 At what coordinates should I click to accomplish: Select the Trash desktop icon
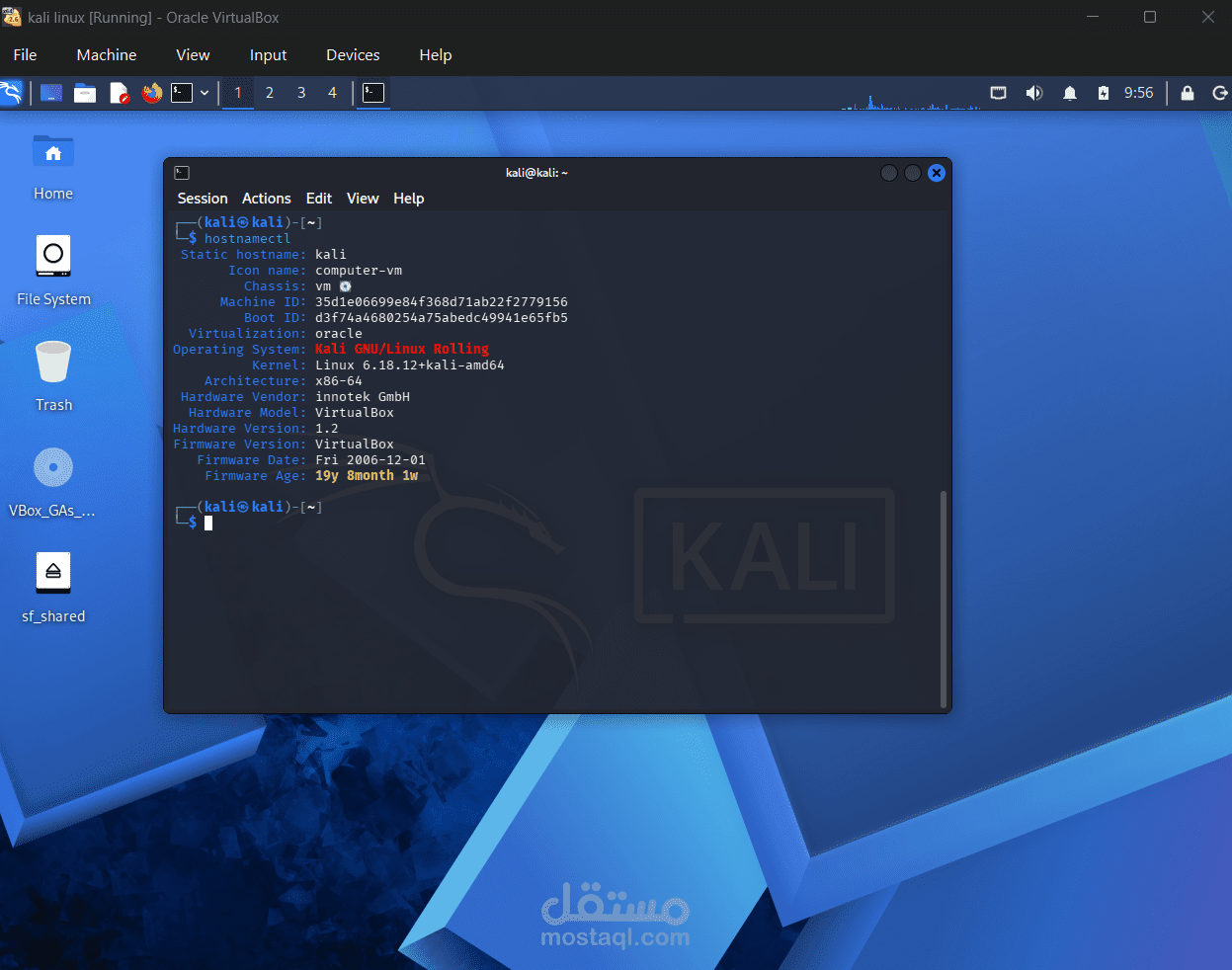coord(53,376)
